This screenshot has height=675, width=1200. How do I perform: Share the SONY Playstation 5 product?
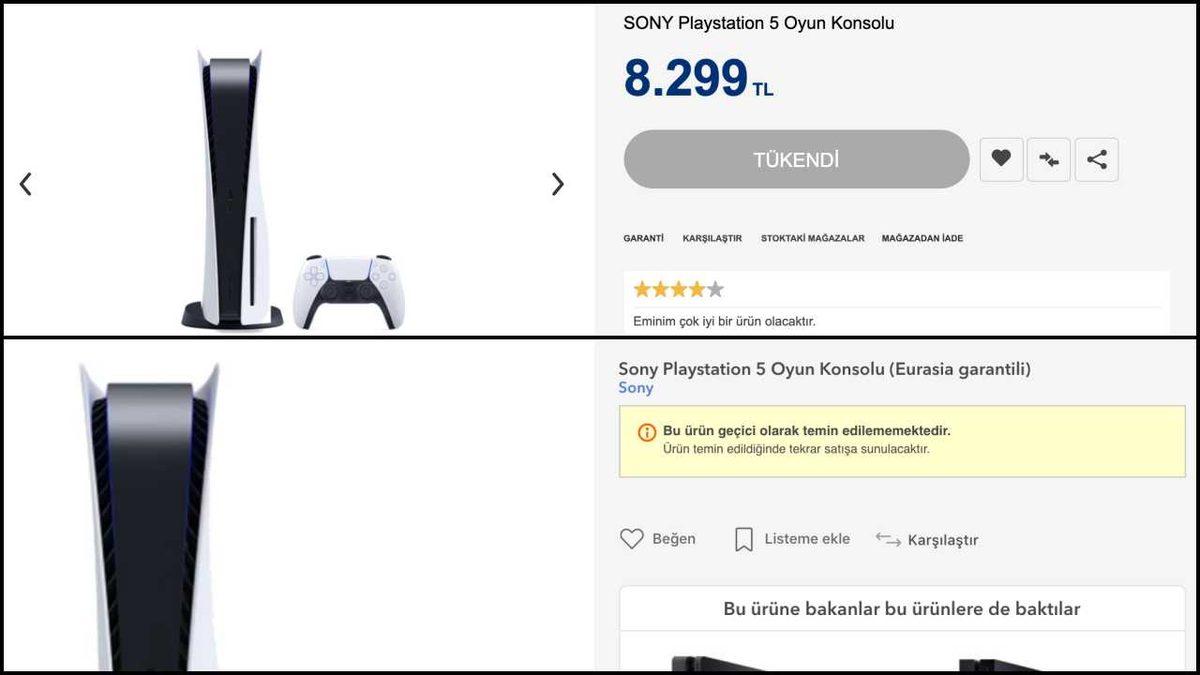tap(1097, 158)
